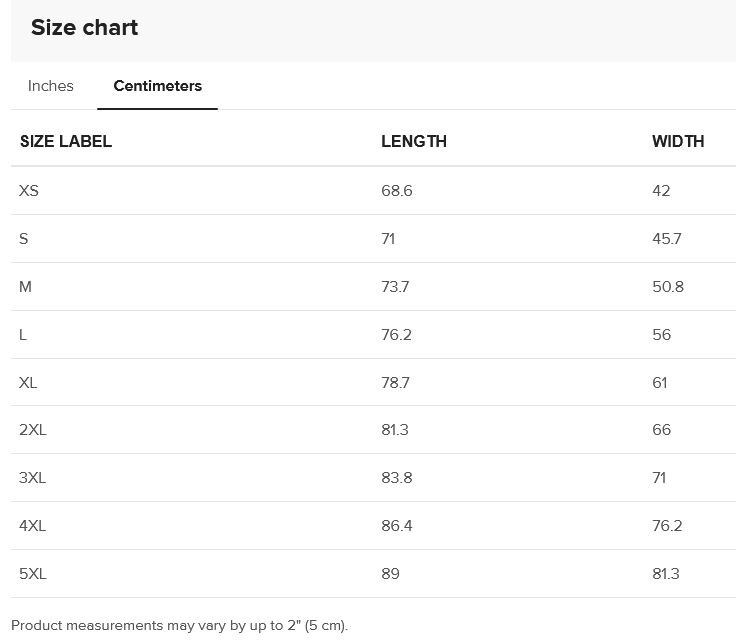Screen dimensions: 736x642
Task: Click the LENGTH column header
Action: click(413, 141)
